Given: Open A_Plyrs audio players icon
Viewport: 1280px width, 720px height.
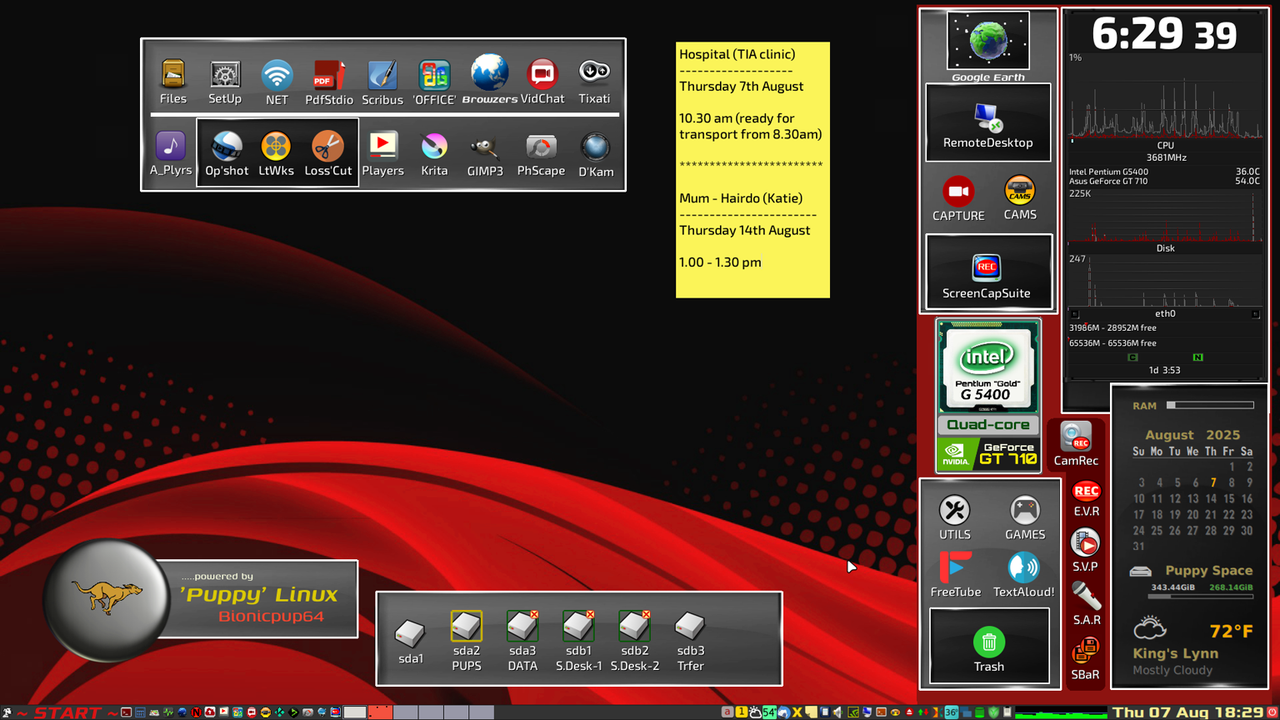Looking at the screenshot, I should tap(171, 146).
